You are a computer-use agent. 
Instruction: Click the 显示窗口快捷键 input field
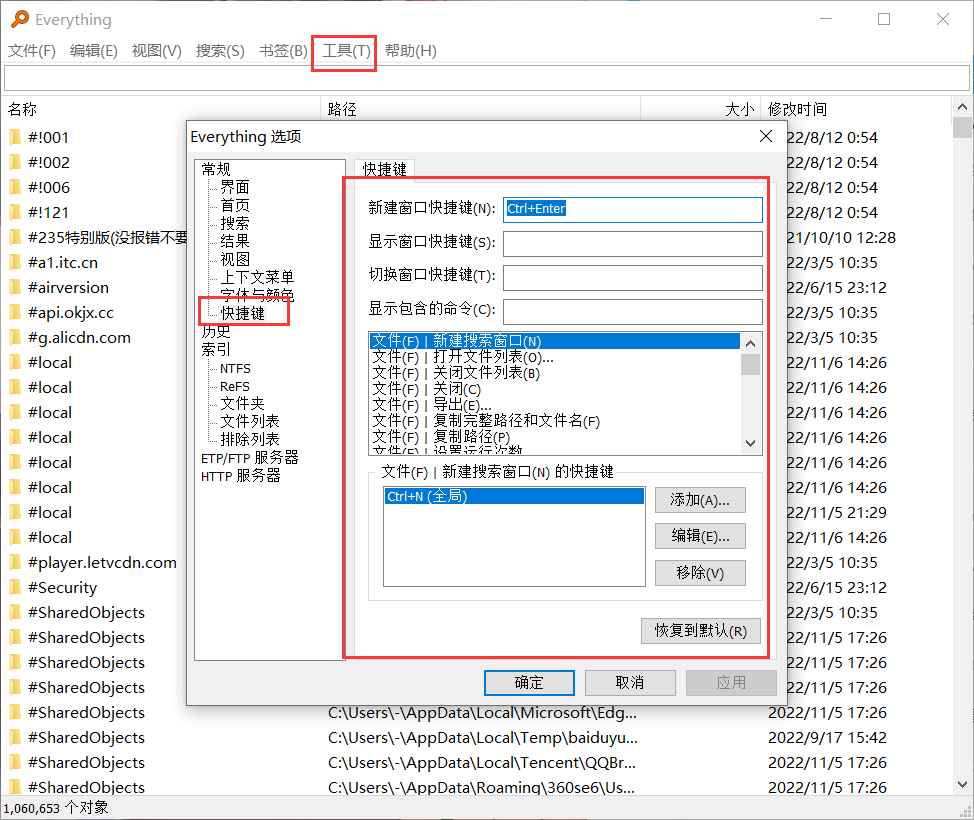(633, 244)
